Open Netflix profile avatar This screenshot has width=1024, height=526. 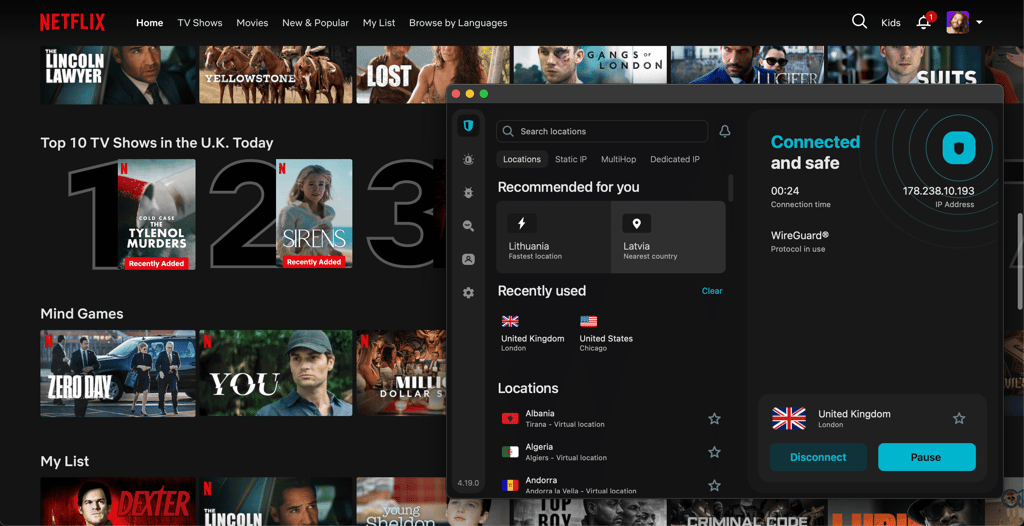pyautogui.click(x=957, y=22)
